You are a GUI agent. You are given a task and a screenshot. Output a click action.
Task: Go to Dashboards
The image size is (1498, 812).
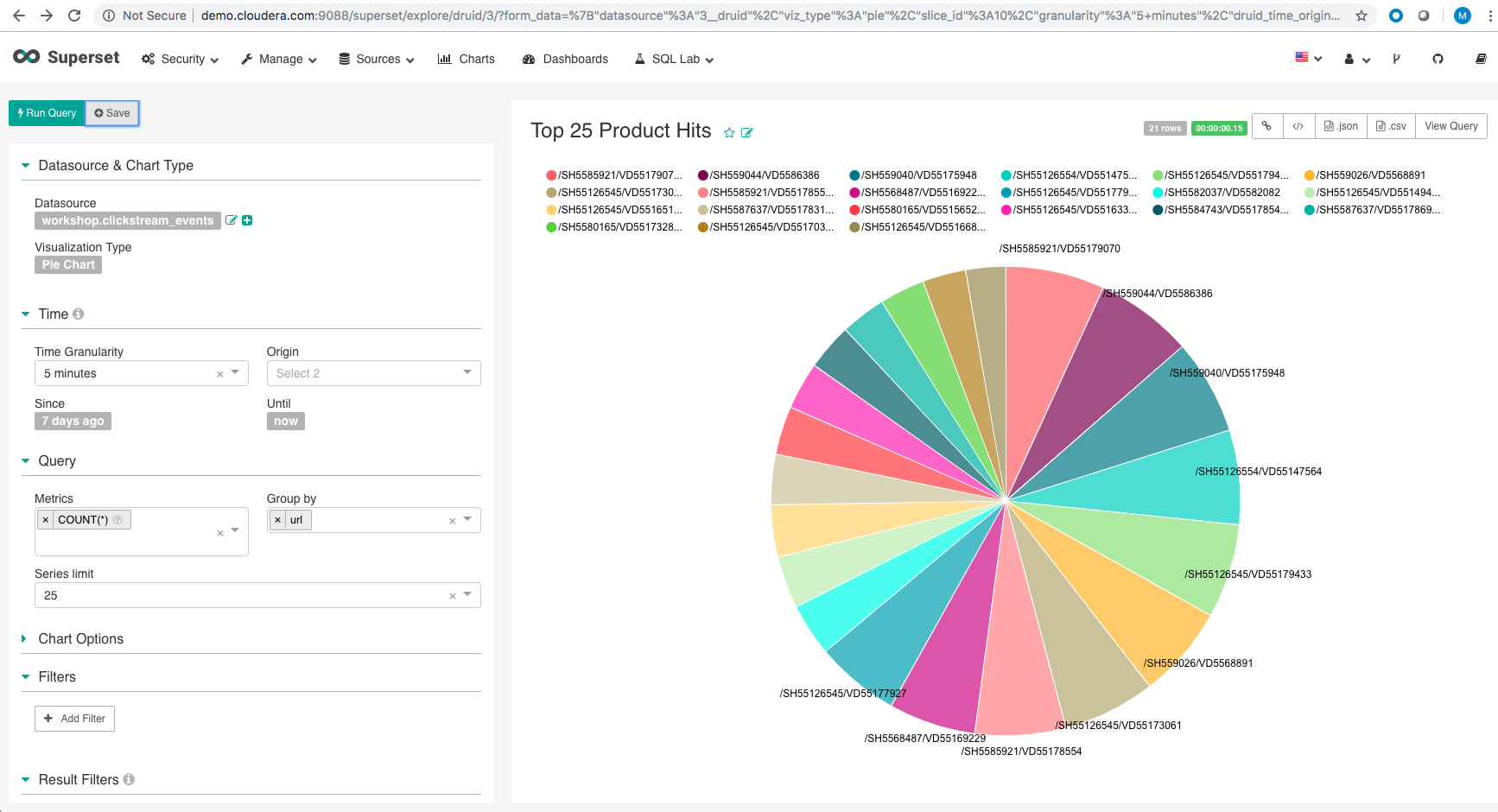click(566, 59)
